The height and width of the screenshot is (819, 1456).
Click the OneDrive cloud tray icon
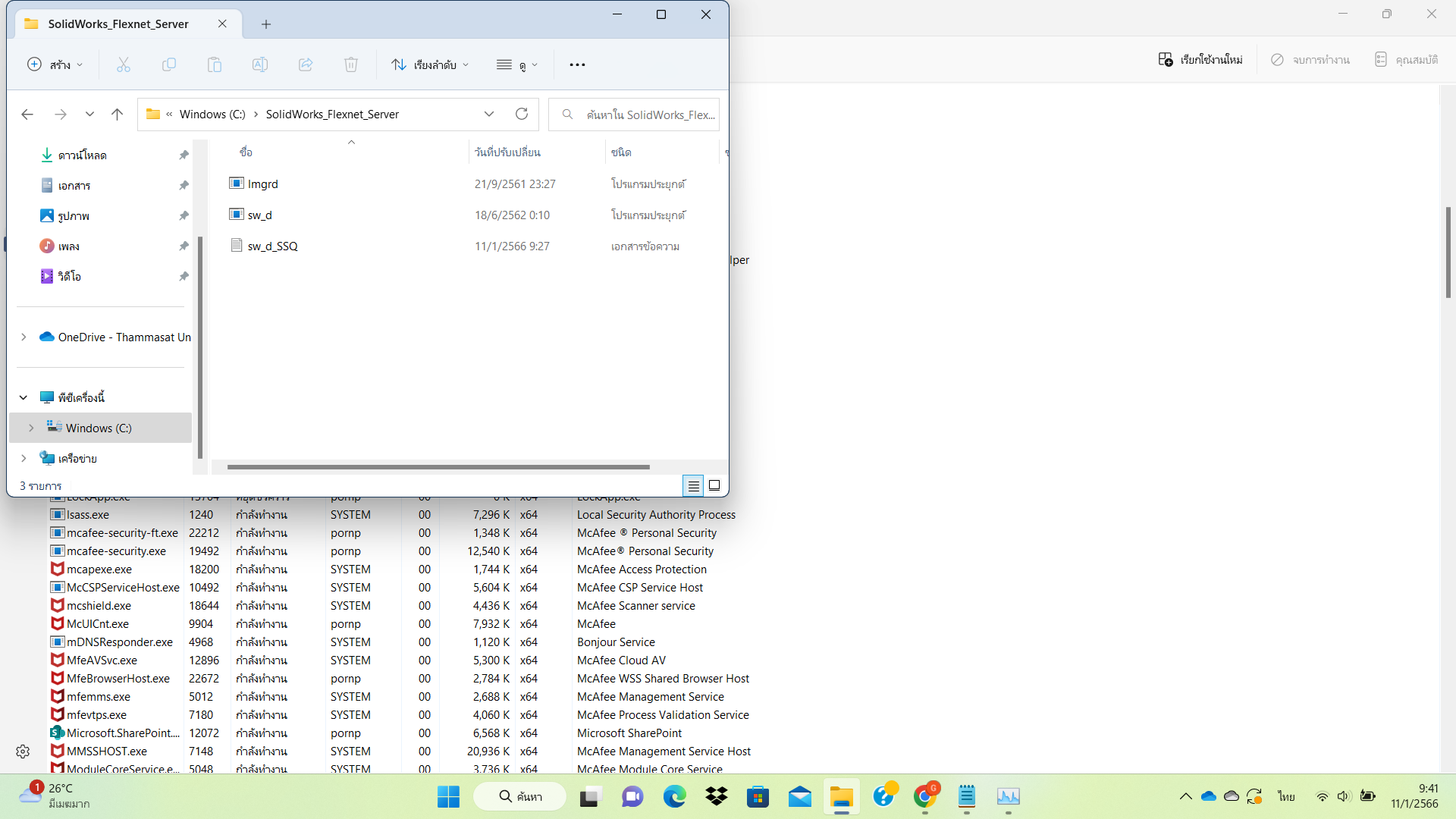pos(1209,796)
